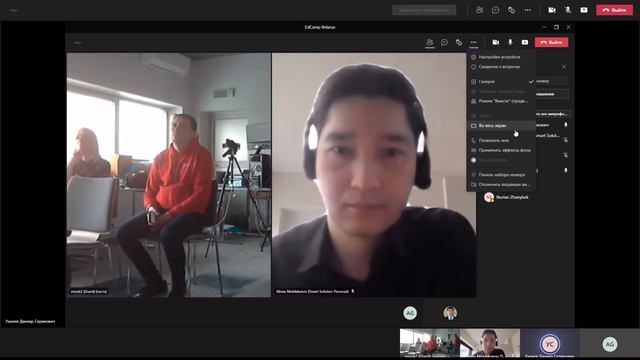
Task: Choose Apply background effects menu item
Action: (x=501, y=150)
